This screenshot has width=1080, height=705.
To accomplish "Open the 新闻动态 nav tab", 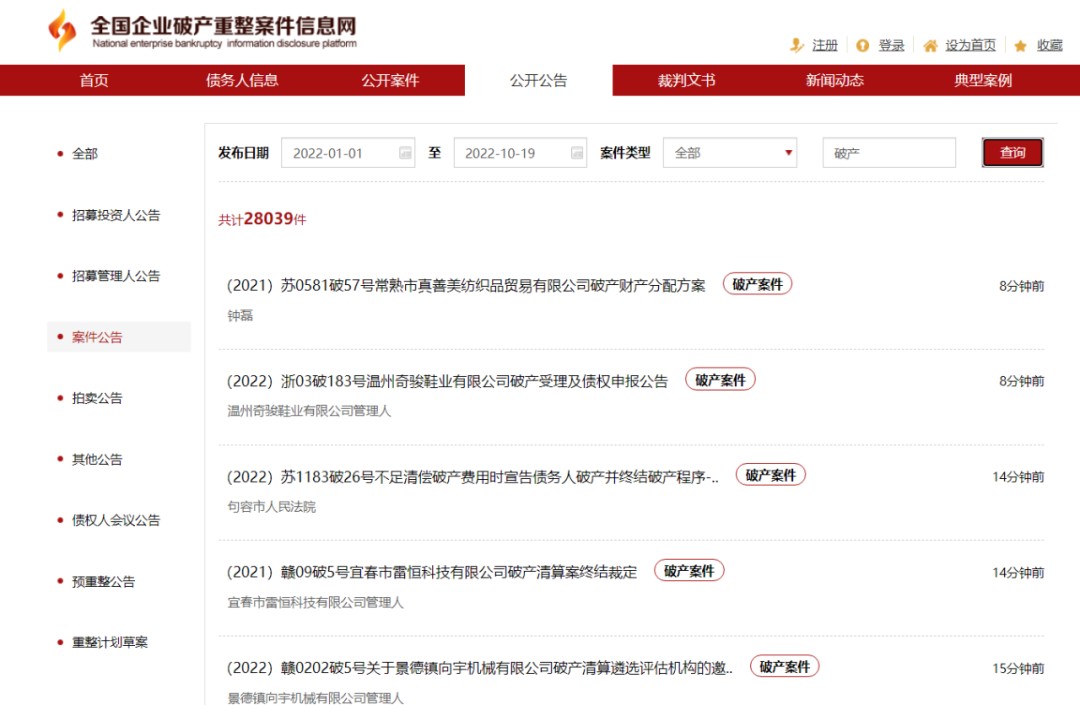I will click(x=835, y=81).
